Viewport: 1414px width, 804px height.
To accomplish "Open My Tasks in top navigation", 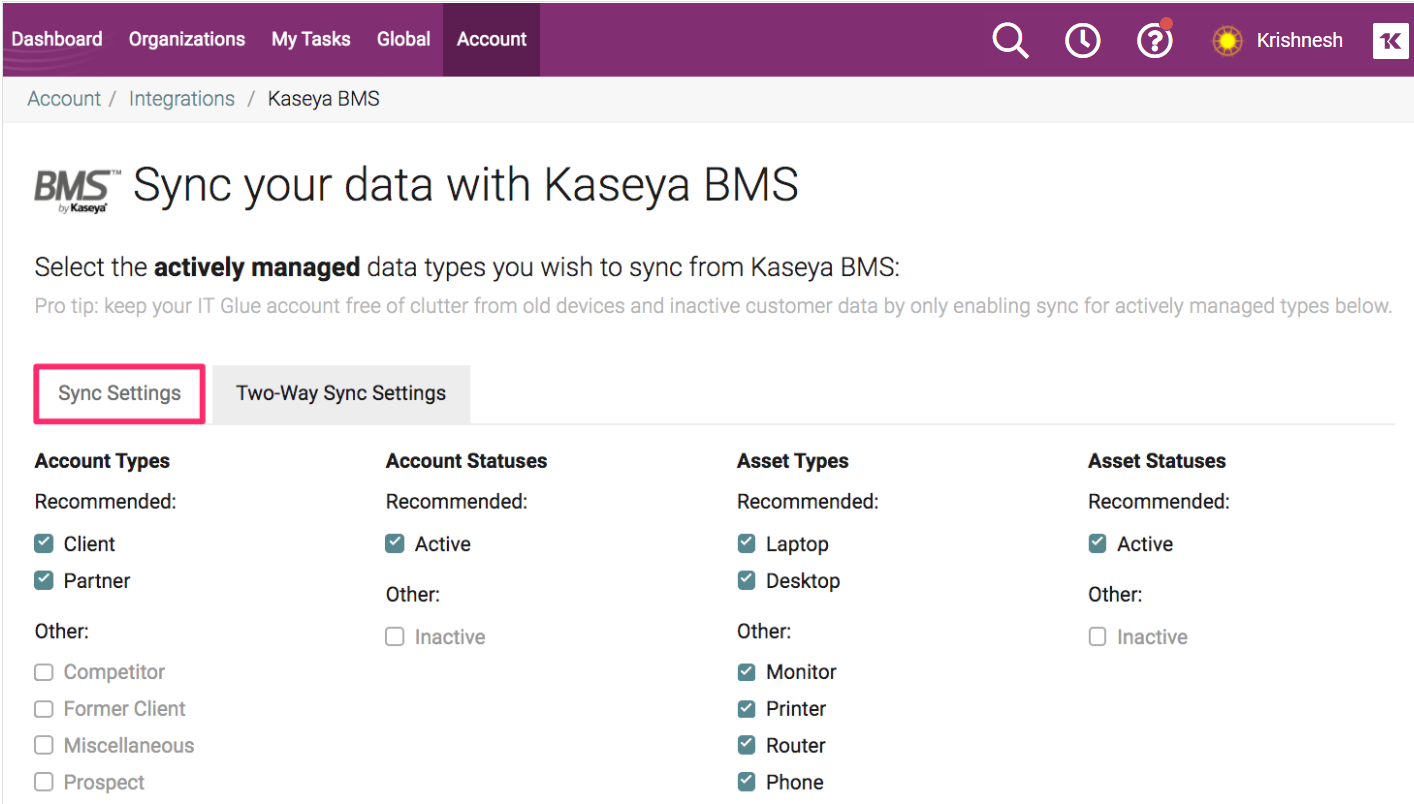I will 311,39.
